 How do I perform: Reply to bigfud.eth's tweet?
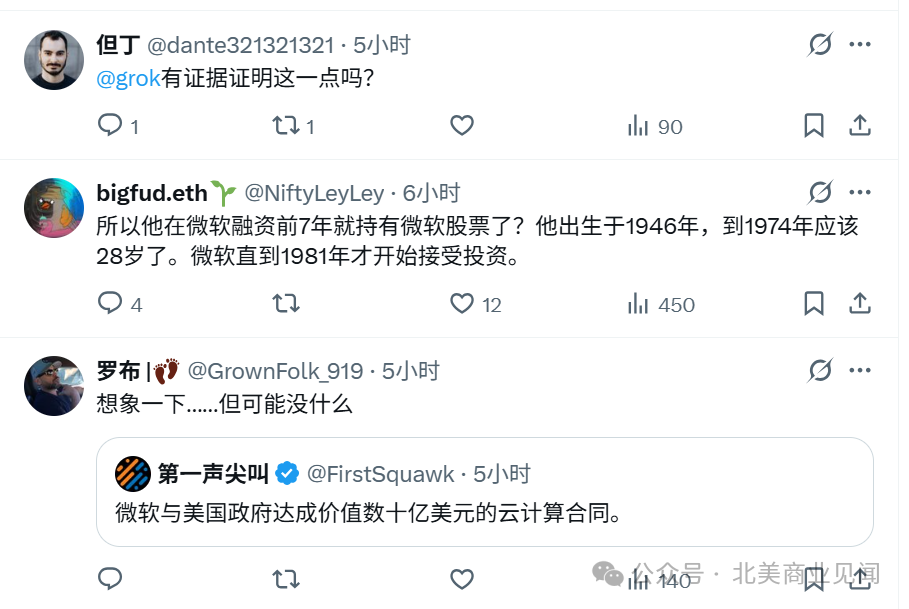[x=110, y=304]
